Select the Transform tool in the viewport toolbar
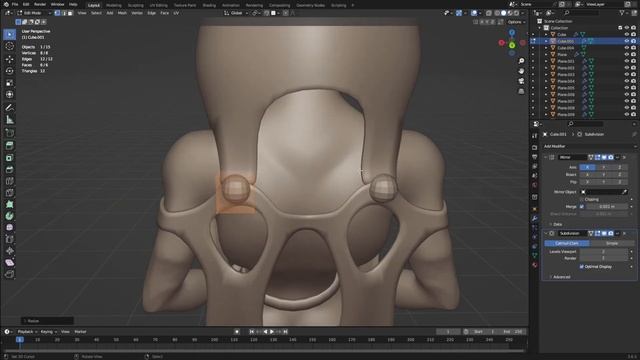 [9, 94]
